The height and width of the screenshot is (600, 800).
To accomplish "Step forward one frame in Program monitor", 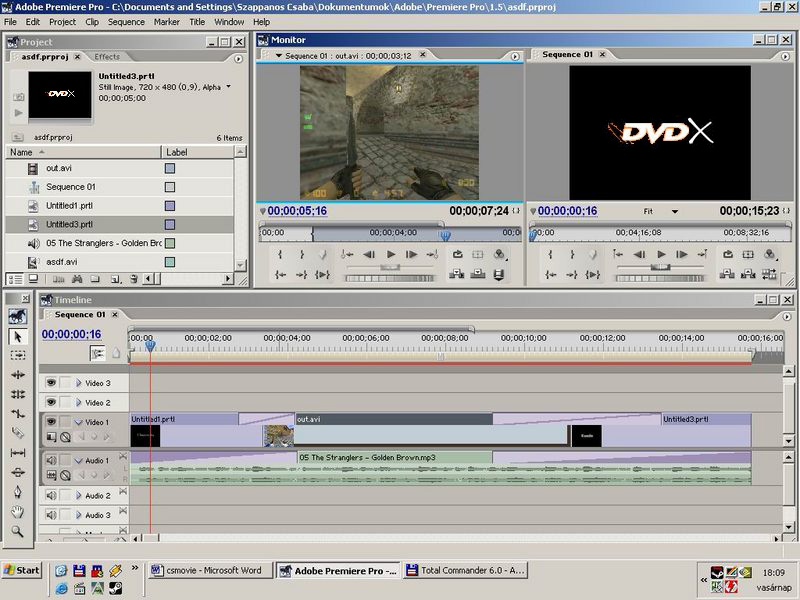I will click(x=682, y=254).
